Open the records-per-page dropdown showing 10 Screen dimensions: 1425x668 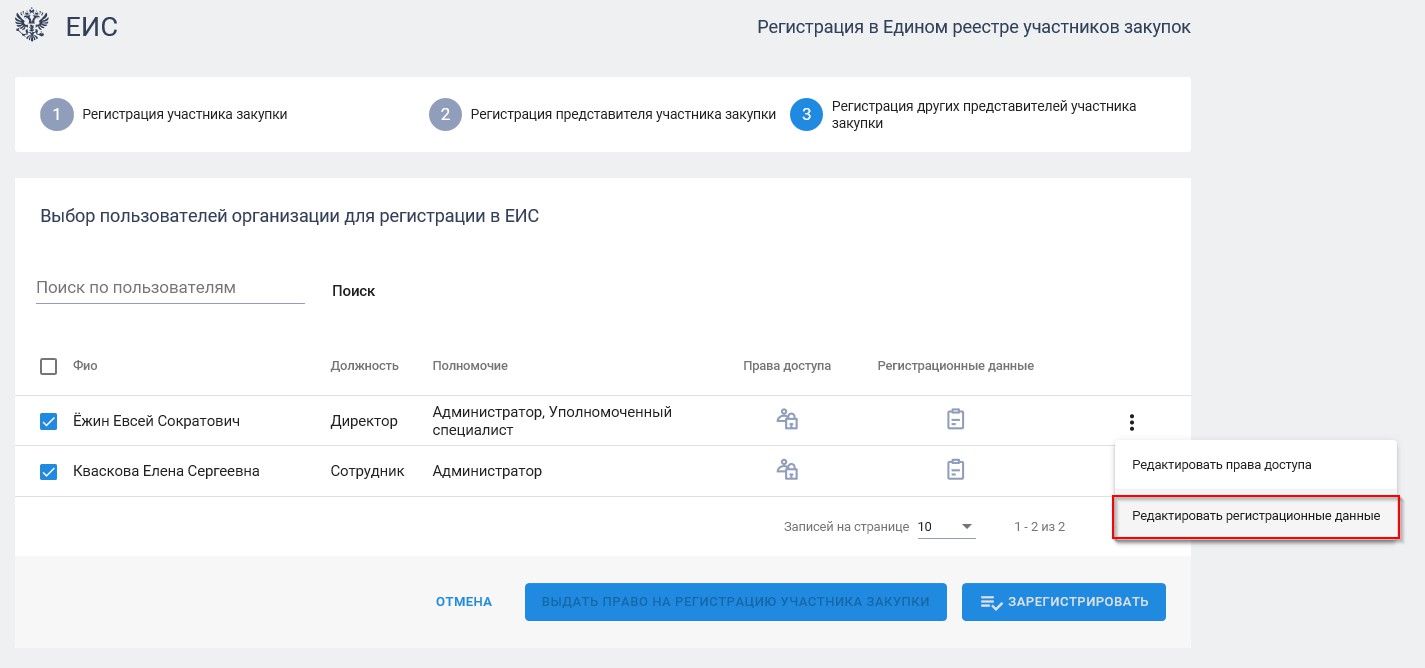[946, 527]
